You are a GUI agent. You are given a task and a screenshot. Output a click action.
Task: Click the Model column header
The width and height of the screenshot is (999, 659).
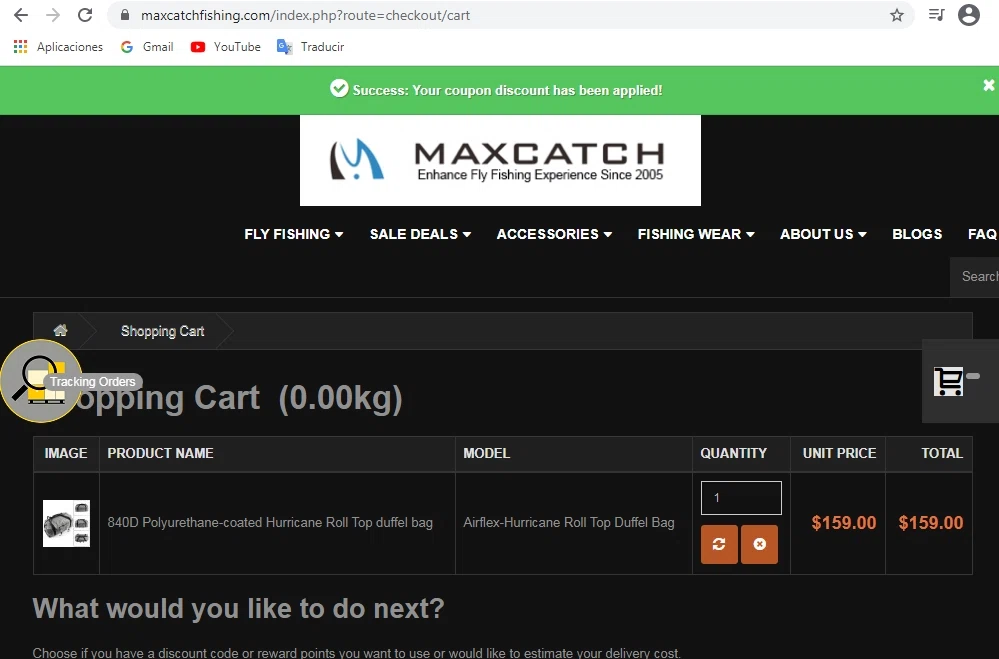click(x=487, y=453)
